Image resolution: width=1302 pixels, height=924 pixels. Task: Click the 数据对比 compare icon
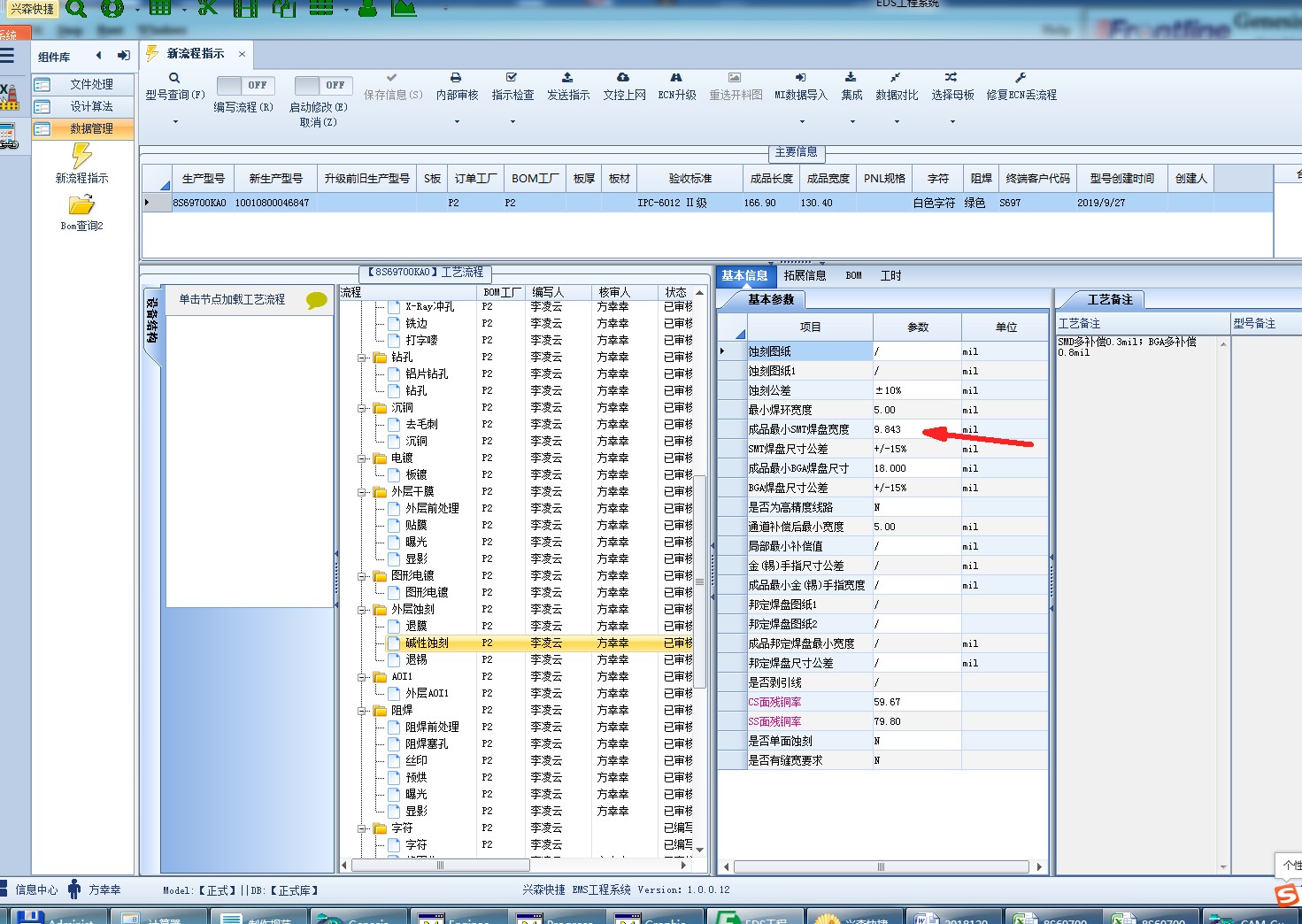tap(896, 78)
